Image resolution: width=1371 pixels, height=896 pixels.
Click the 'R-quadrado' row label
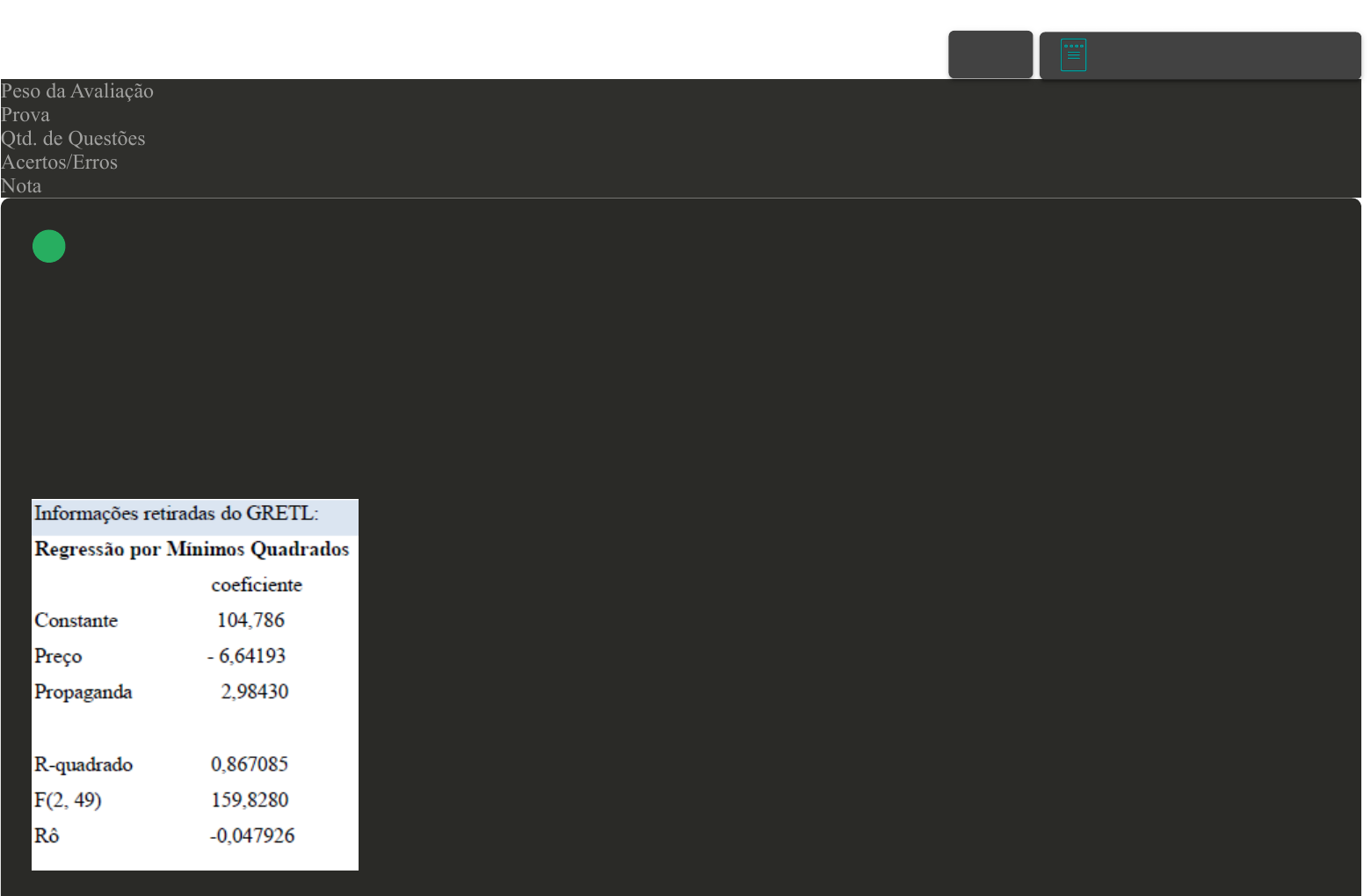coord(83,765)
